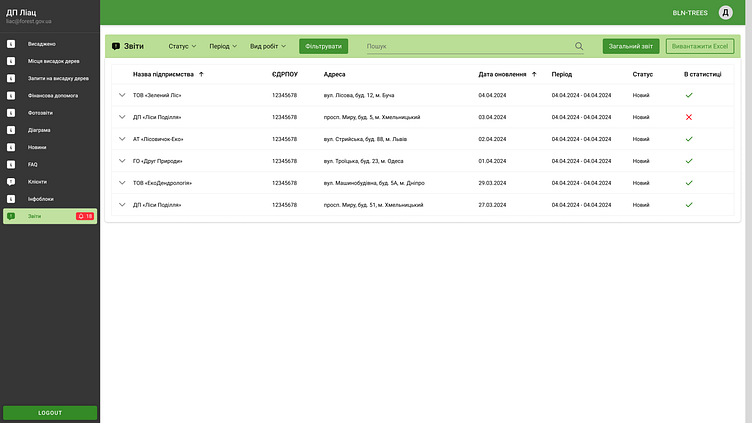Click sort arrow next to 'Дата оновлення'
The width and height of the screenshot is (752, 423).
click(x=534, y=74)
